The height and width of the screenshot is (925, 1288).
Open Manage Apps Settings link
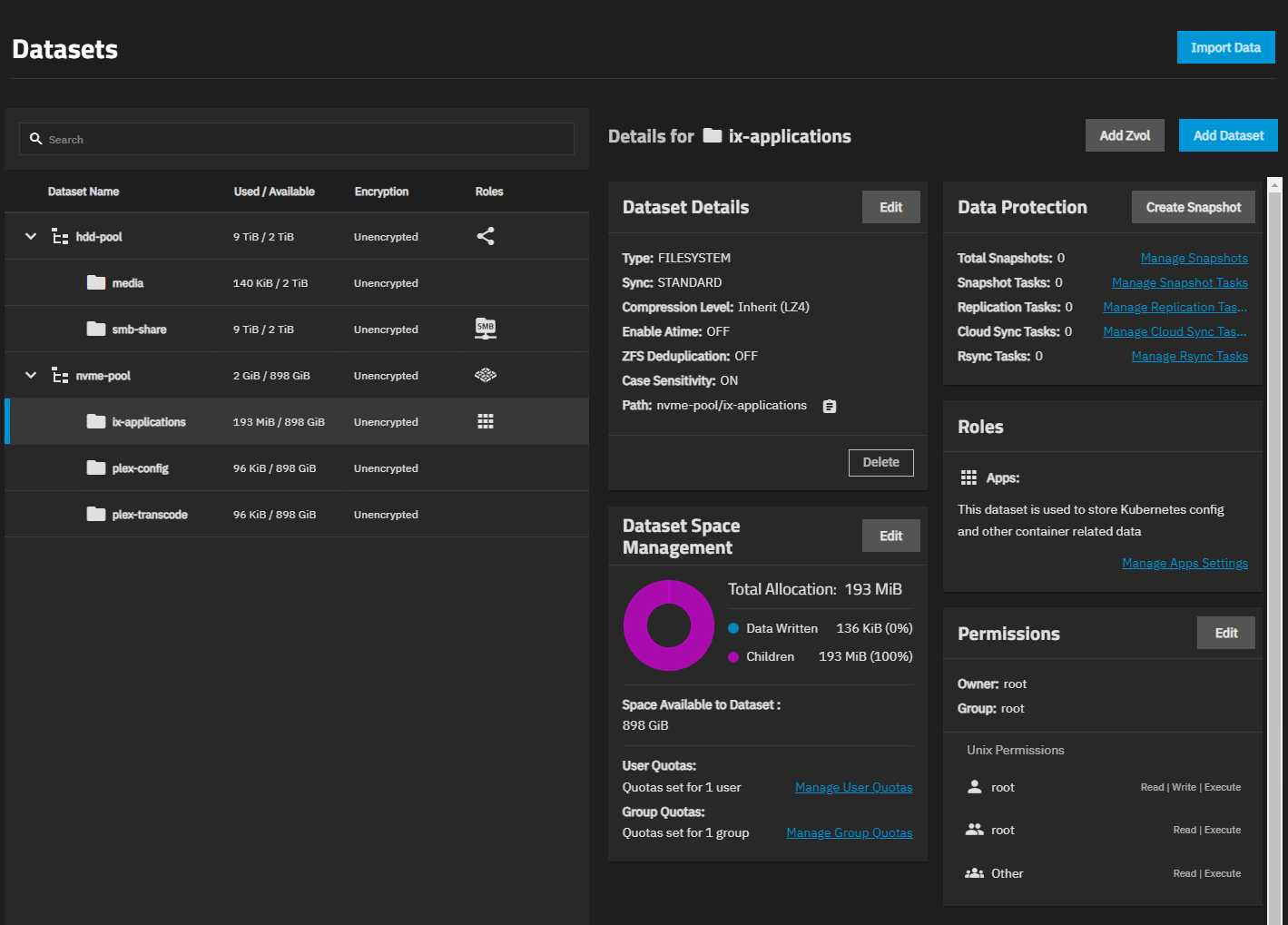[x=1185, y=563]
